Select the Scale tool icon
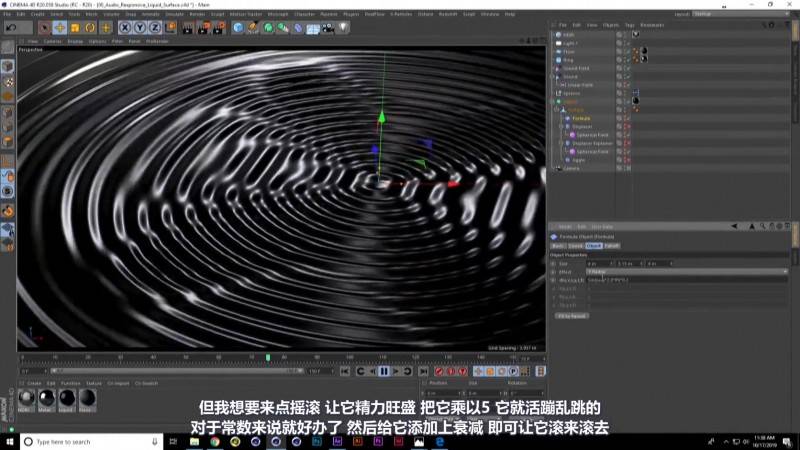Viewport: 800px width, 450px height. click(x=75, y=27)
